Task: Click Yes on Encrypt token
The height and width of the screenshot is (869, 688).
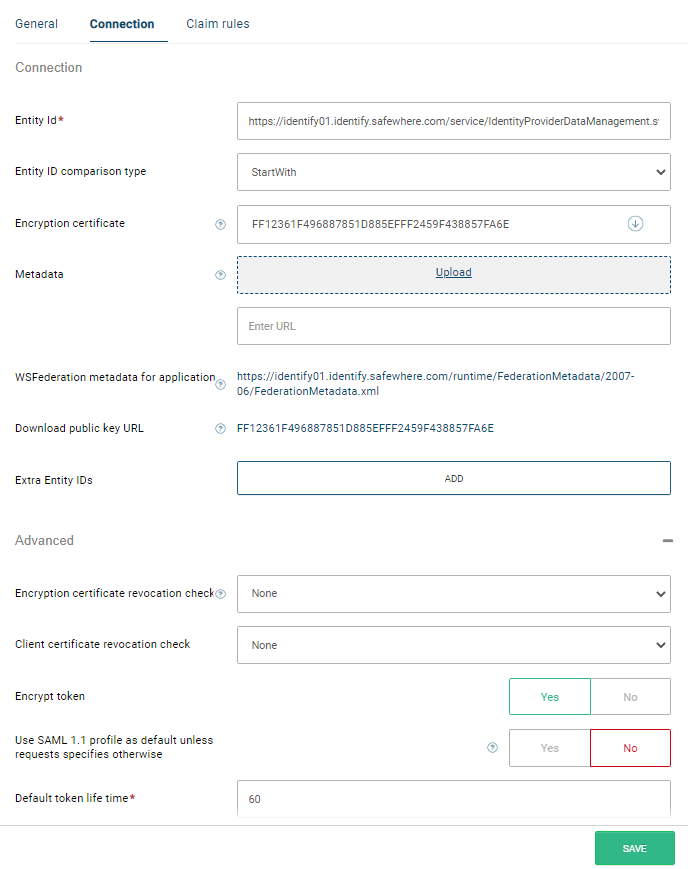Action: coord(549,696)
